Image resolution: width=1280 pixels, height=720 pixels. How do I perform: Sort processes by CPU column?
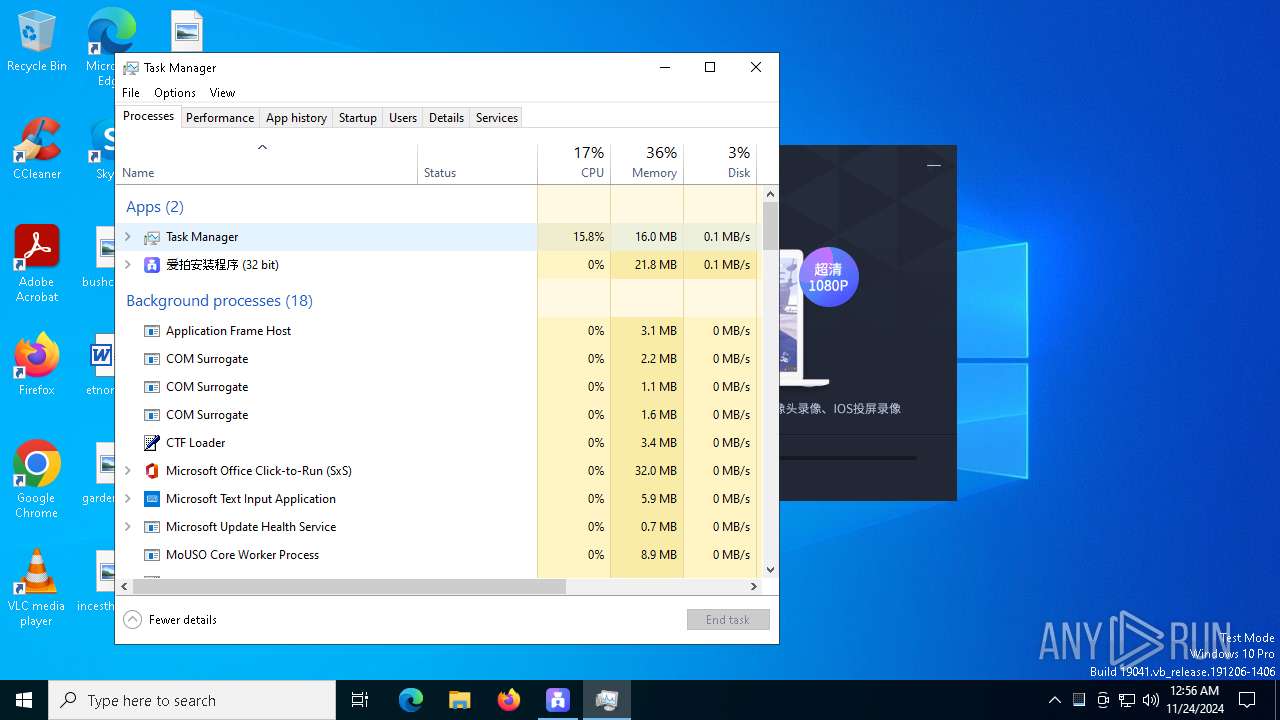pos(574,164)
